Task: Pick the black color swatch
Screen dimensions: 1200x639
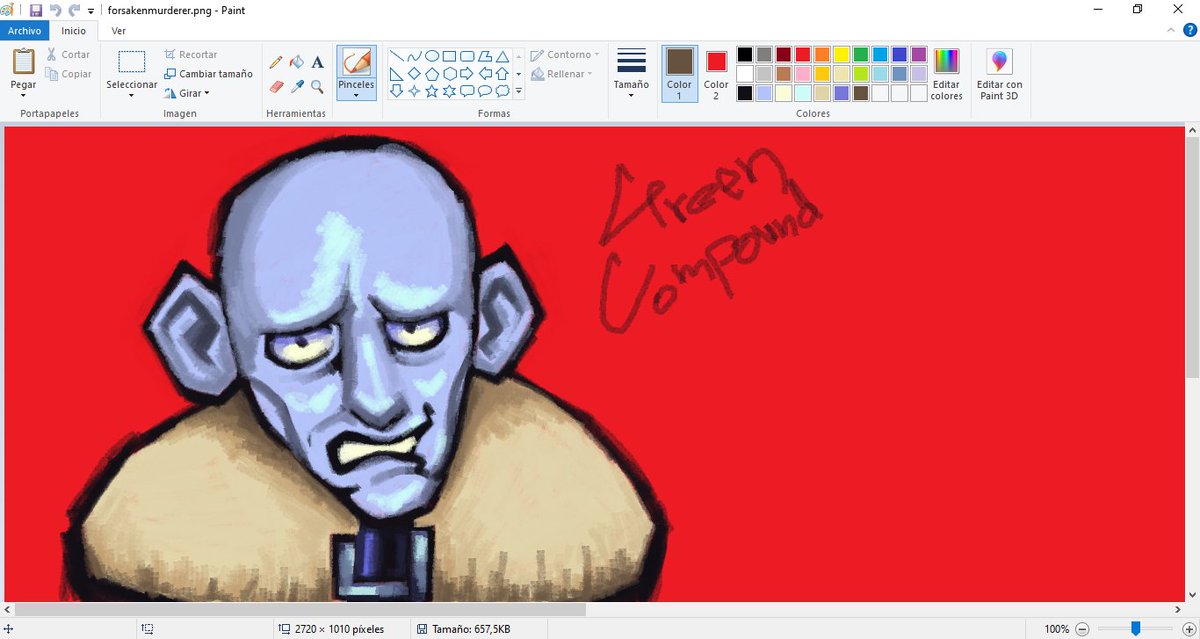Action: tap(744, 54)
